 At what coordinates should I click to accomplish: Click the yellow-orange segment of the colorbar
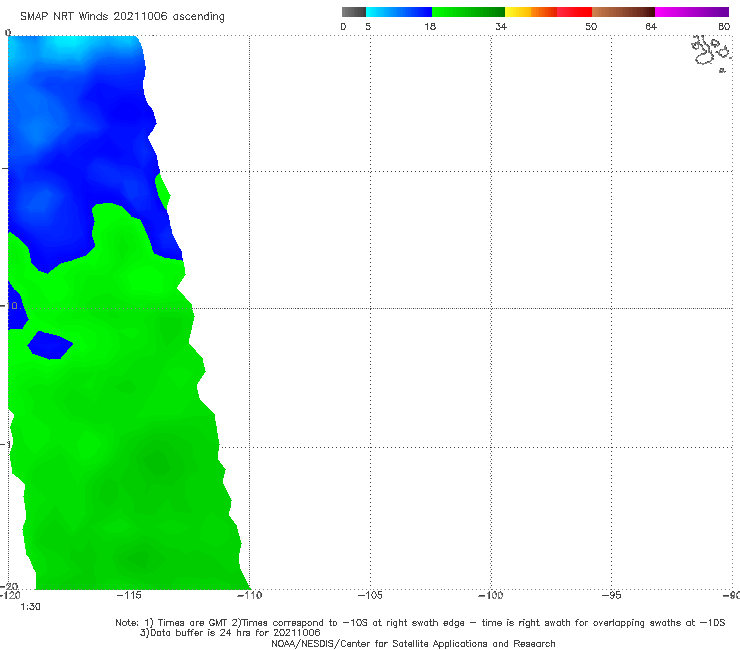pos(531,12)
